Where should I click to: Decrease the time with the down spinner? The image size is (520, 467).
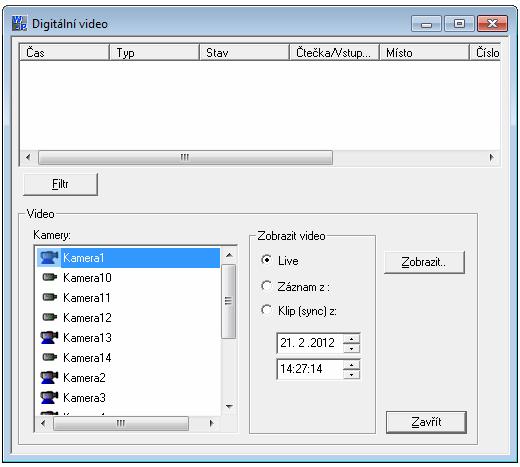click(x=351, y=374)
